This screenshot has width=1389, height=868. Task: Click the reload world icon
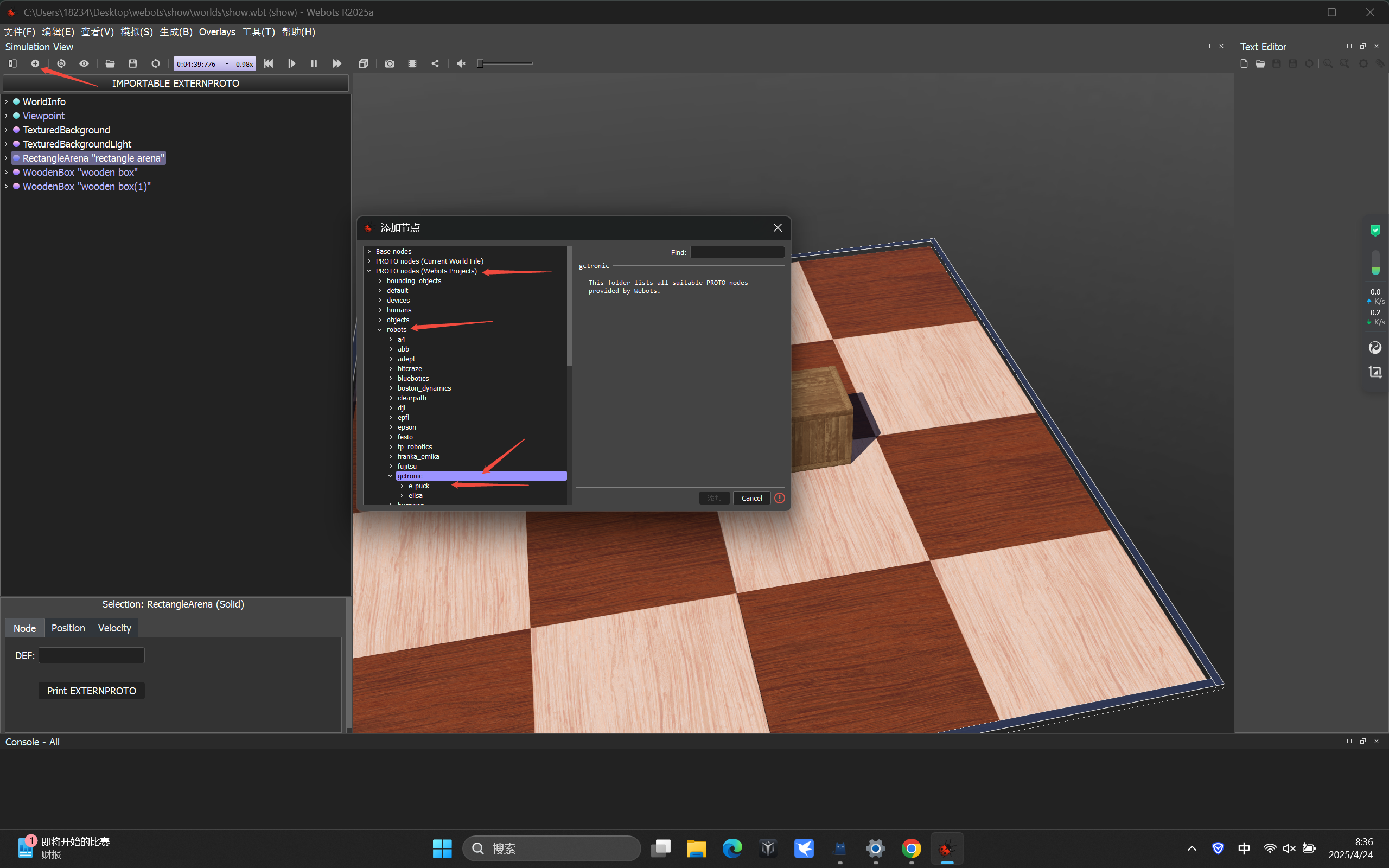pos(156,63)
